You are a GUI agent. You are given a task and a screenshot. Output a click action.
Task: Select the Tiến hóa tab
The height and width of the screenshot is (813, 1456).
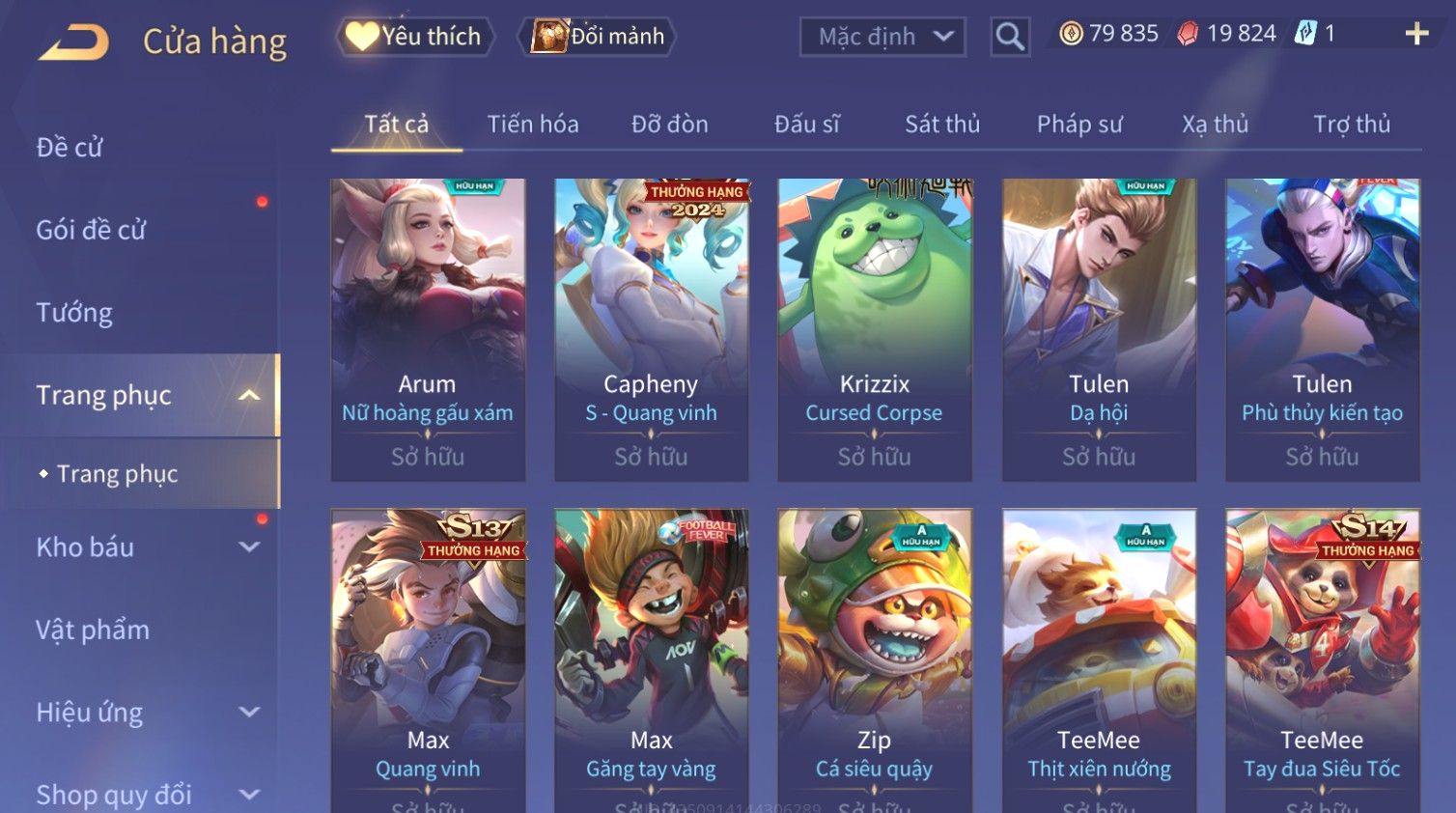(533, 124)
